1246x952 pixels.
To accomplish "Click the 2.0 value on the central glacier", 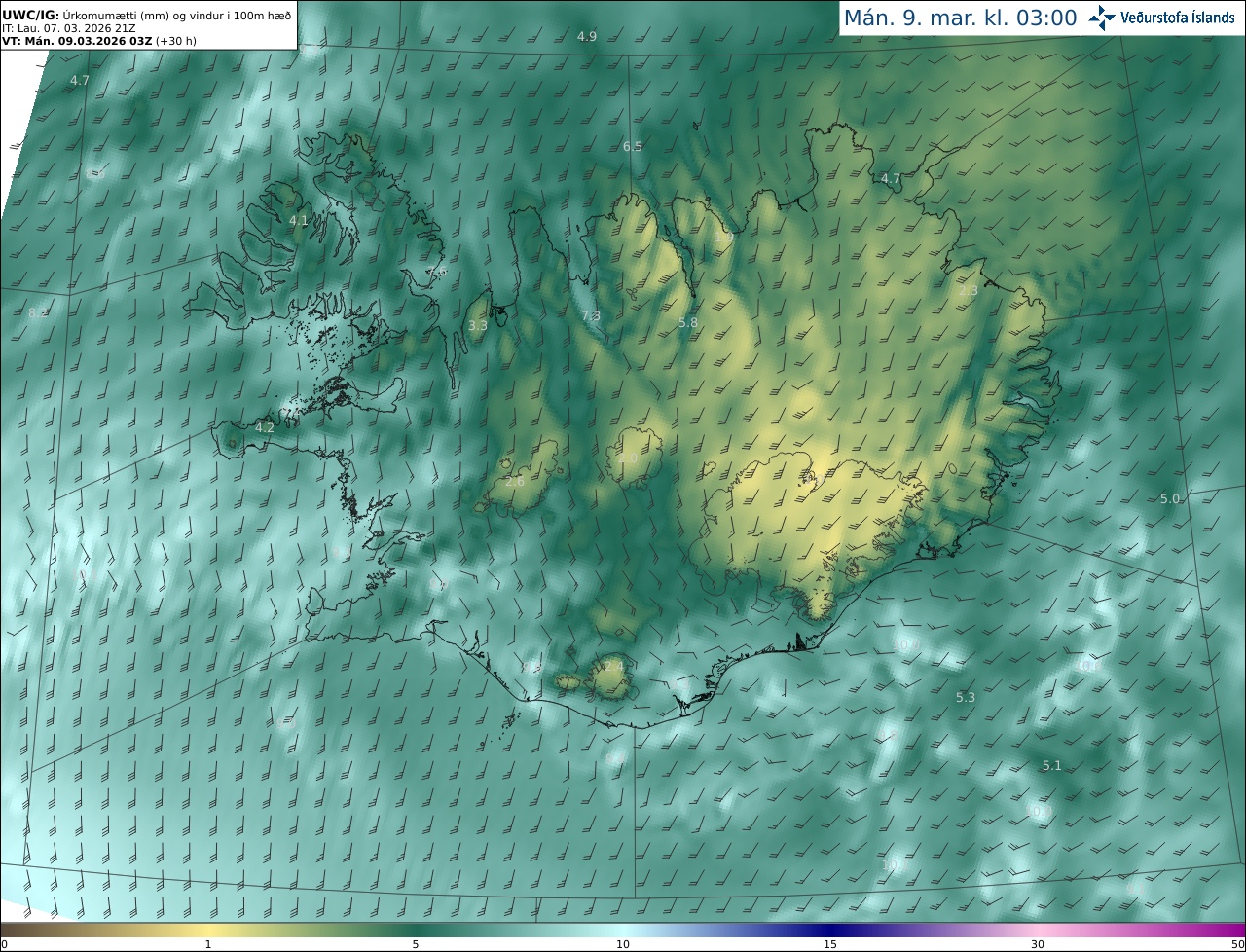I will click(628, 458).
